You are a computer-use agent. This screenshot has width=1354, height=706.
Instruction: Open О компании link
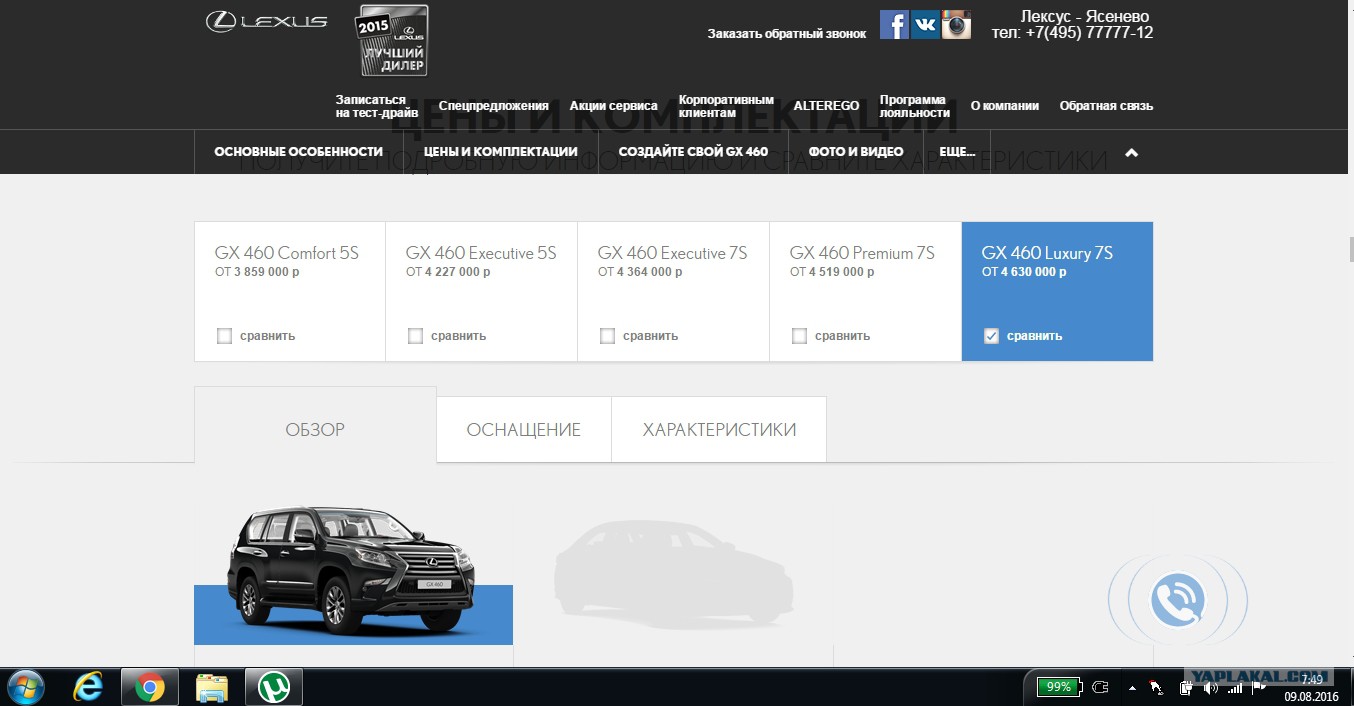pyautogui.click(x=1004, y=106)
